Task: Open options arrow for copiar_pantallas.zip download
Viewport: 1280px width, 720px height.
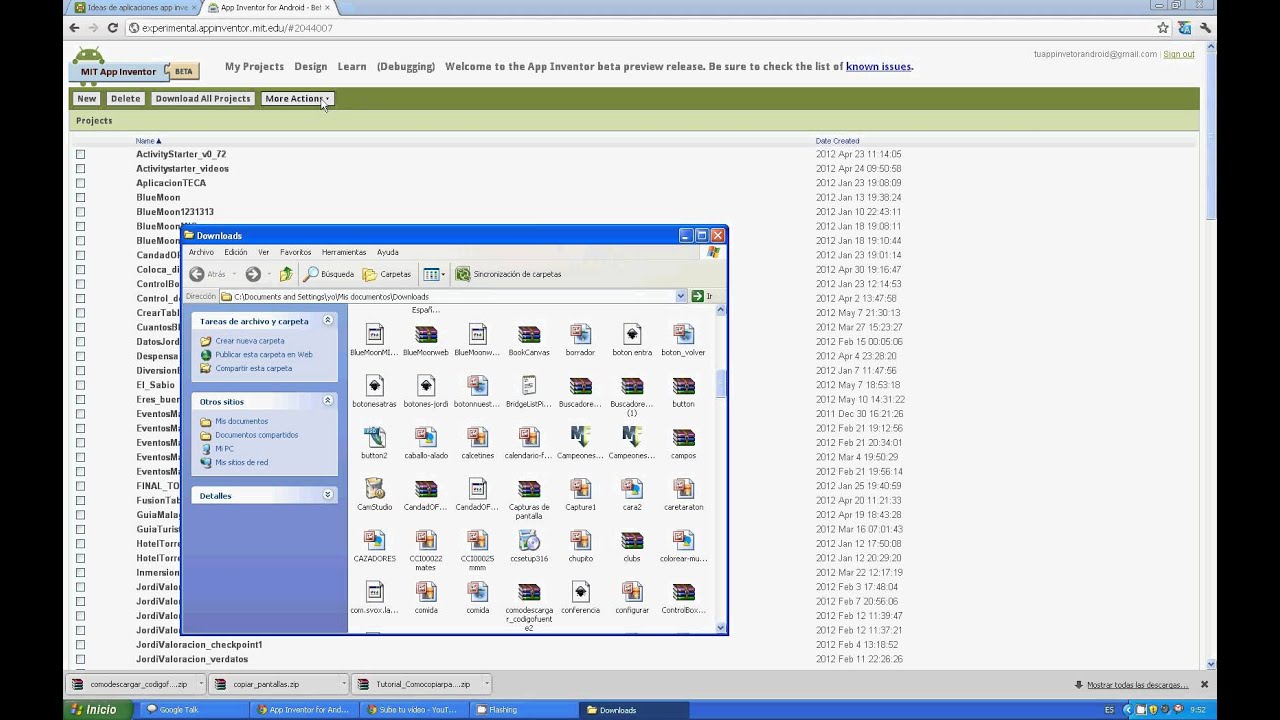Action: point(343,685)
